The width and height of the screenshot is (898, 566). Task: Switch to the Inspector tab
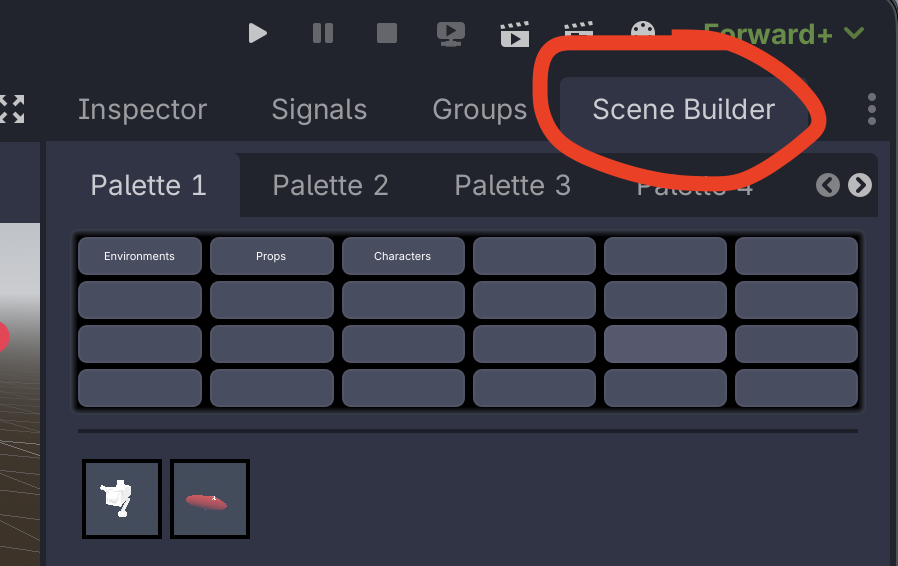(x=142, y=109)
